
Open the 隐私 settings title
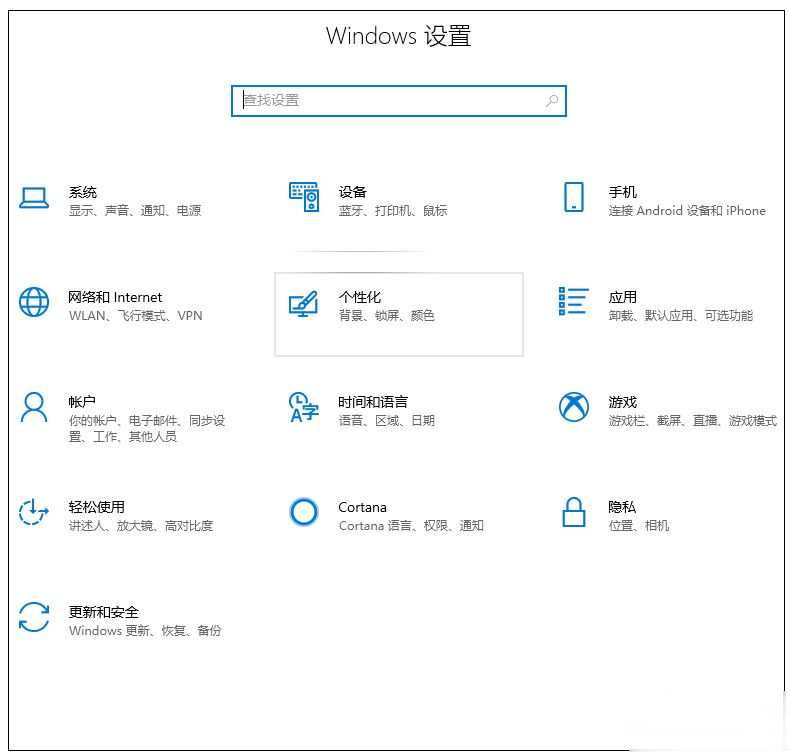(622, 507)
